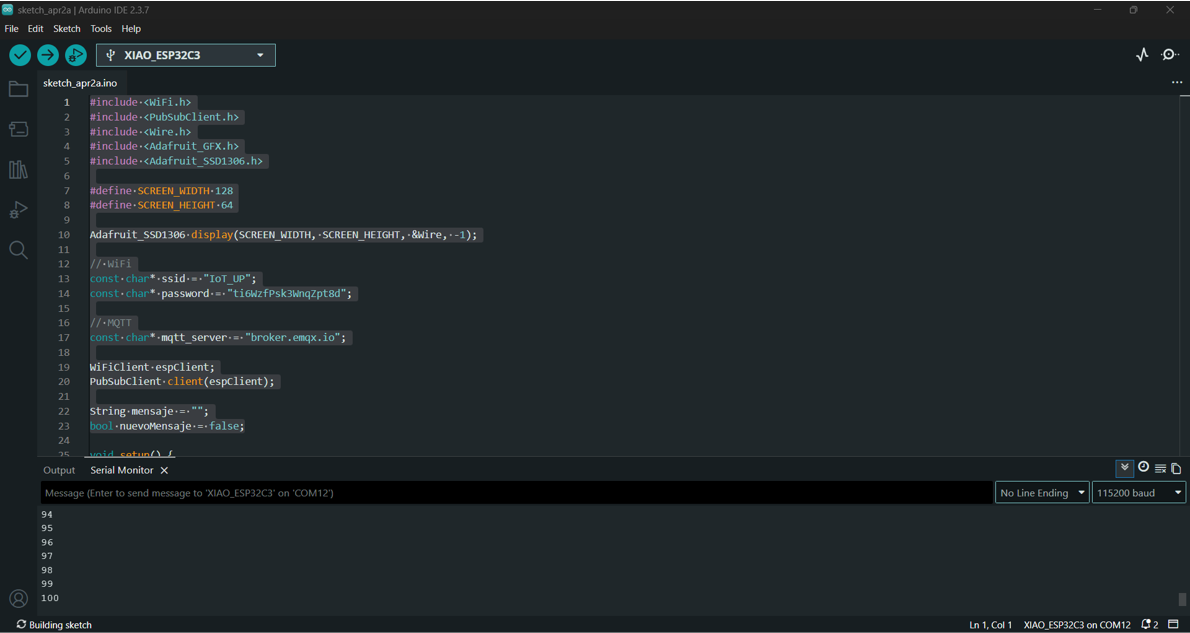This screenshot has width=1190, height=633.
Task: Open the Debug sidebar panel icon
Action: [18, 209]
